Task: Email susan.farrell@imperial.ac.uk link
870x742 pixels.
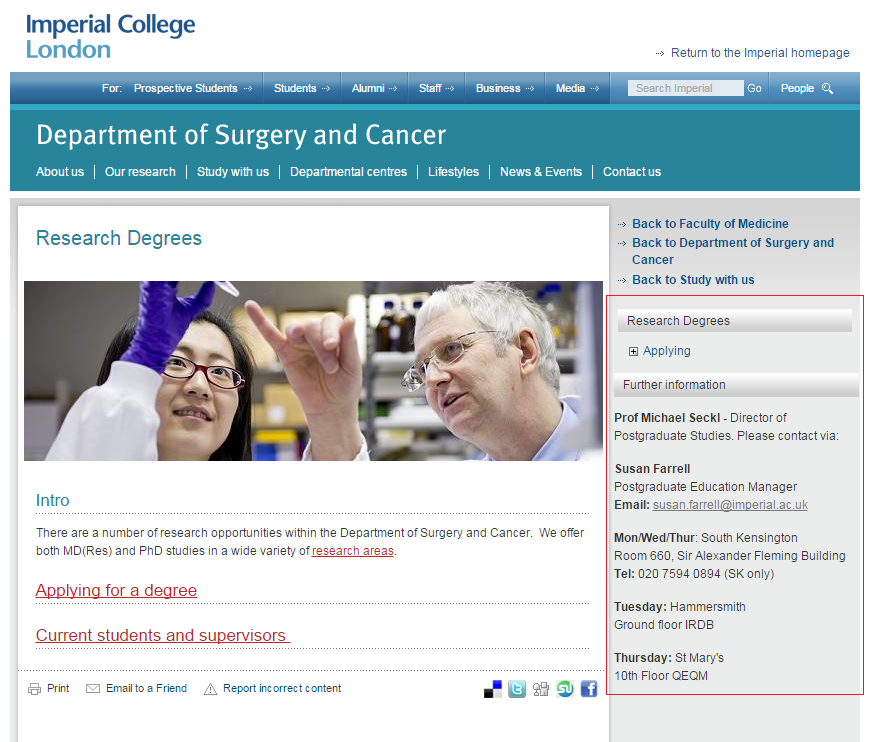Action: click(730, 505)
